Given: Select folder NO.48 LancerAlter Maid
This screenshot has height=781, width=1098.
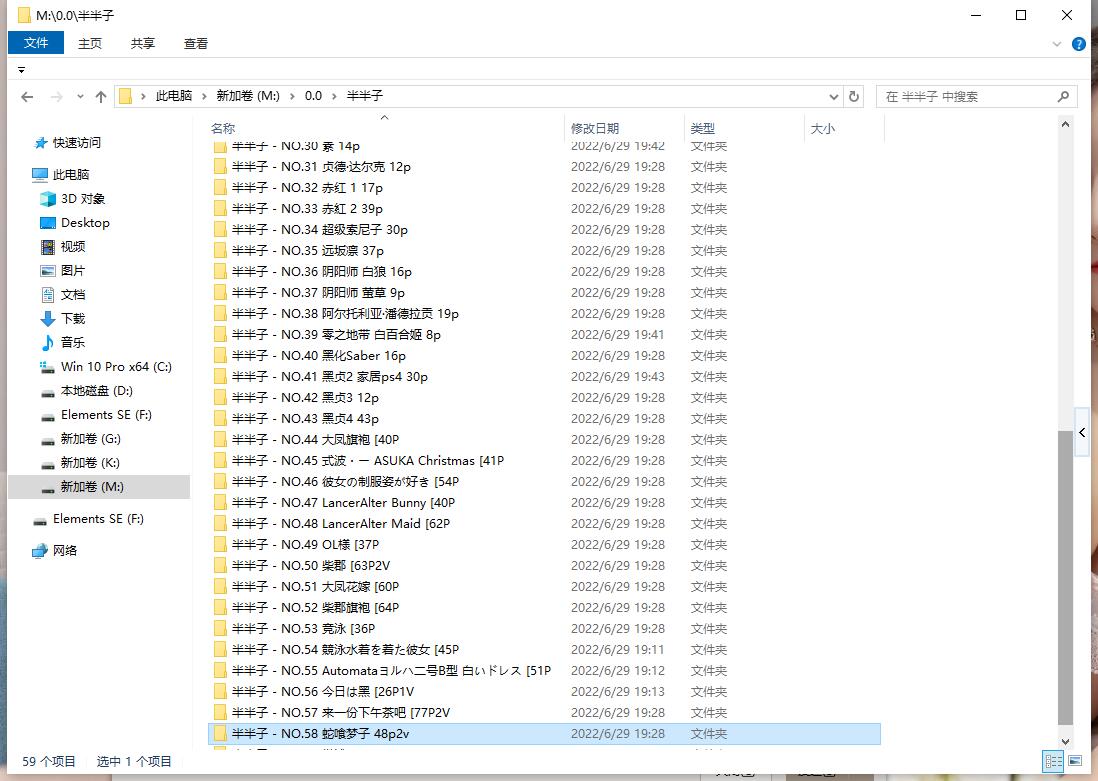Looking at the screenshot, I should (544, 524).
